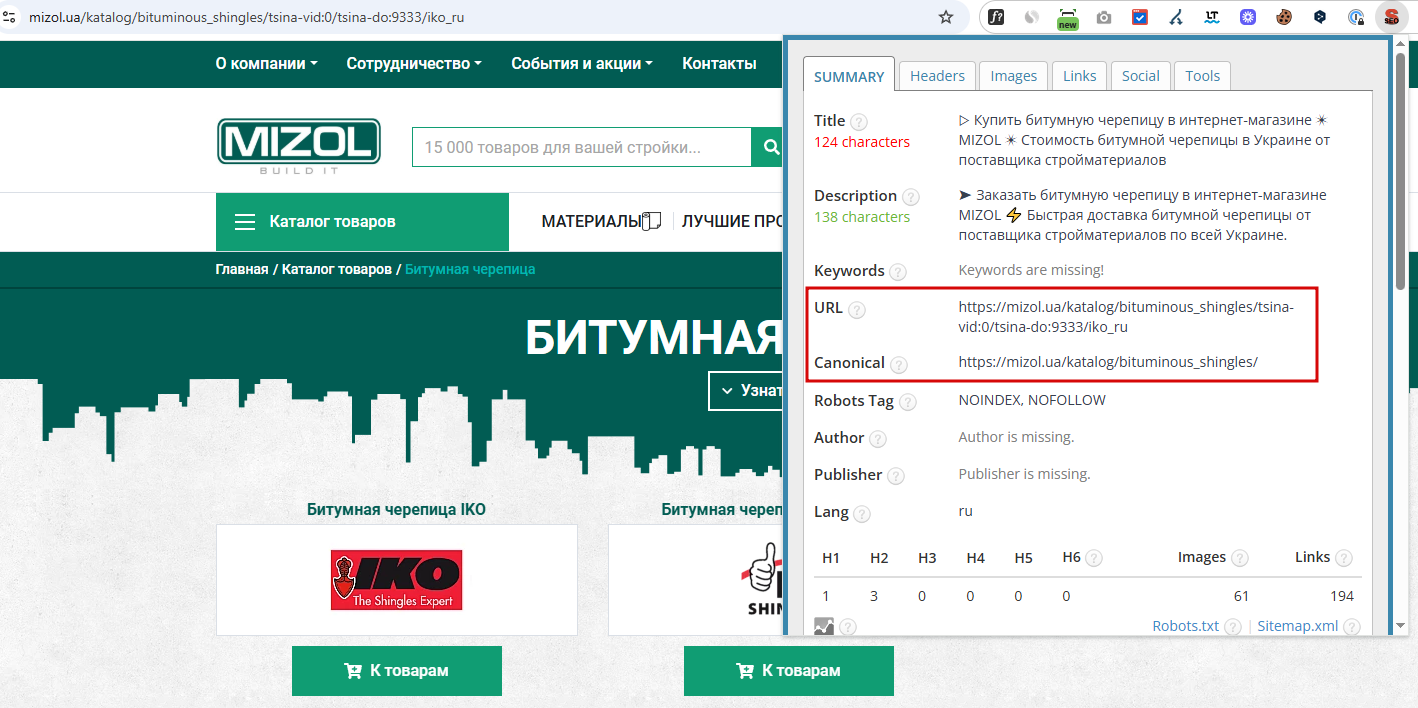Open the lock-badge circular extension icon
Screen dimensions: 1418x708
coord(1356,17)
